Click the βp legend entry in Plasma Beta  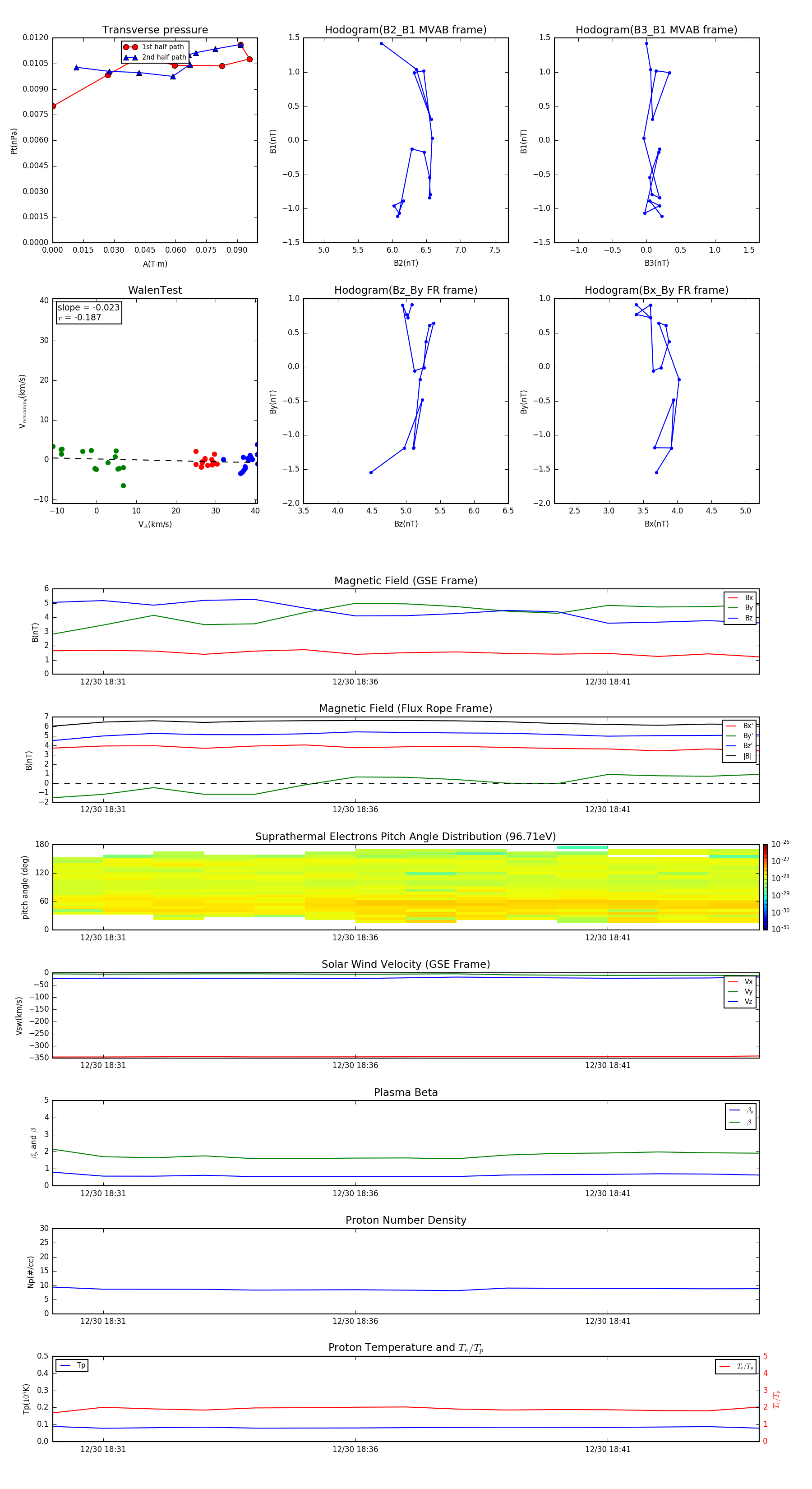[741, 1110]
